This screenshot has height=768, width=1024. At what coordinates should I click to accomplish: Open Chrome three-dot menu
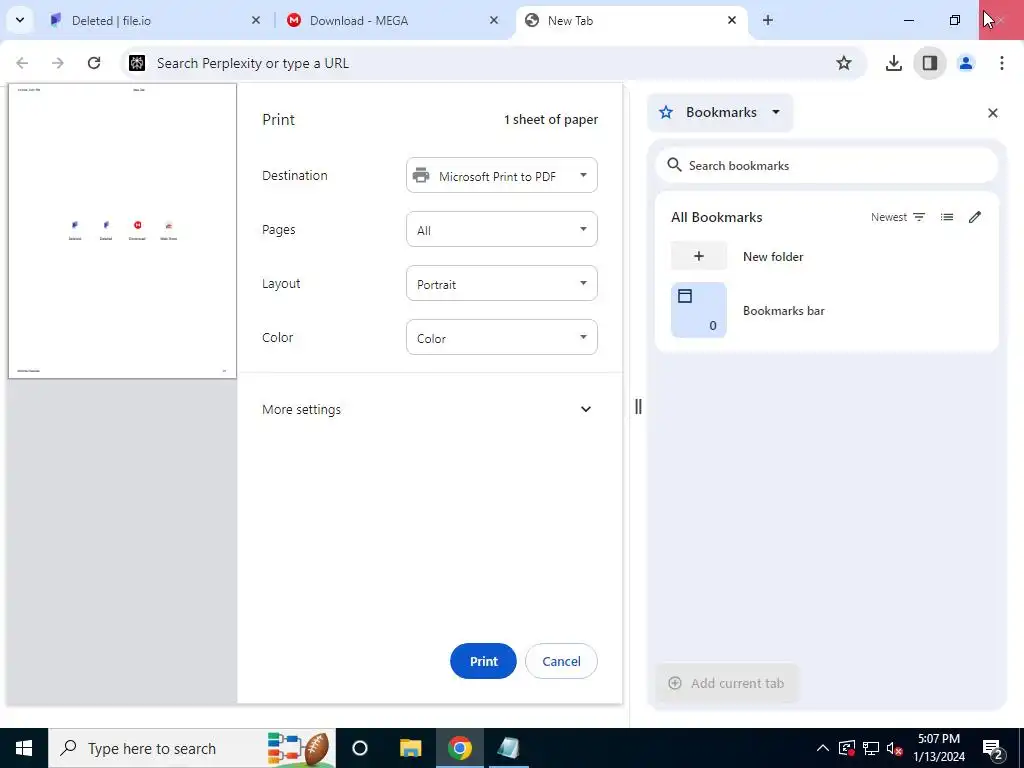click(x=1002, y=63)
